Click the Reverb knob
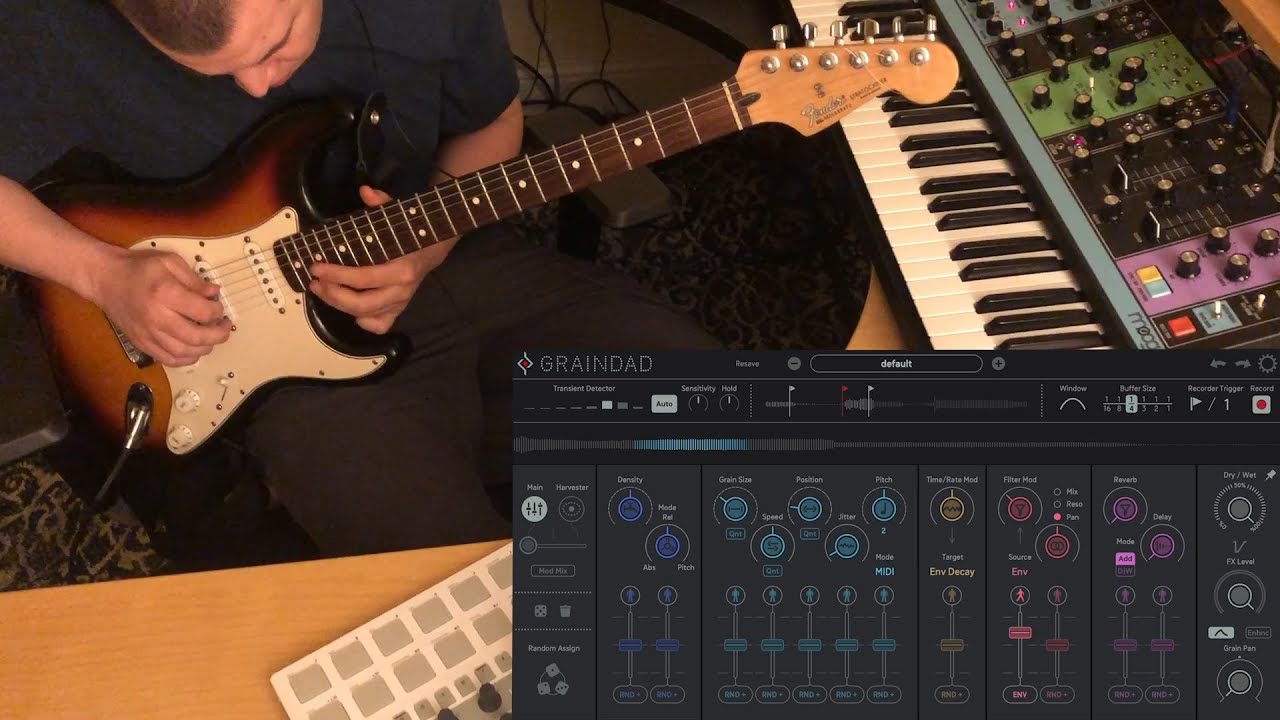This screenshot has height=720, width=1280. pos(1125,509)
